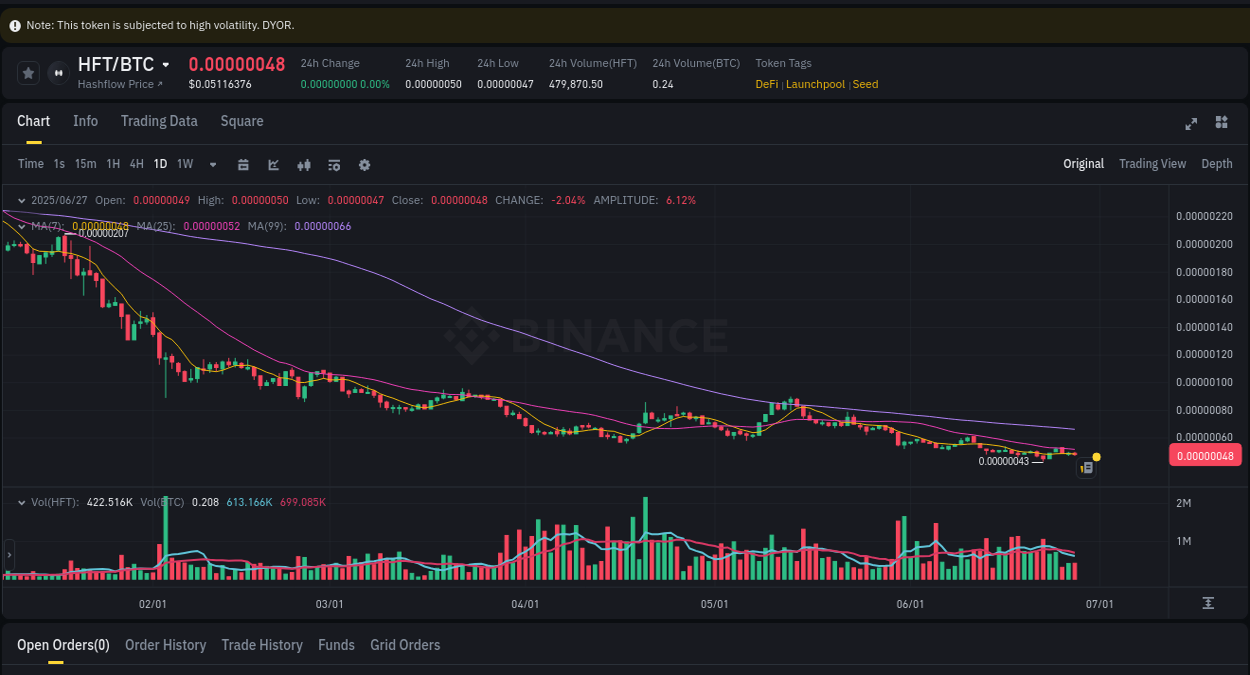
Task: Select the 1s timeframe
Action: [x=58, y=164]
